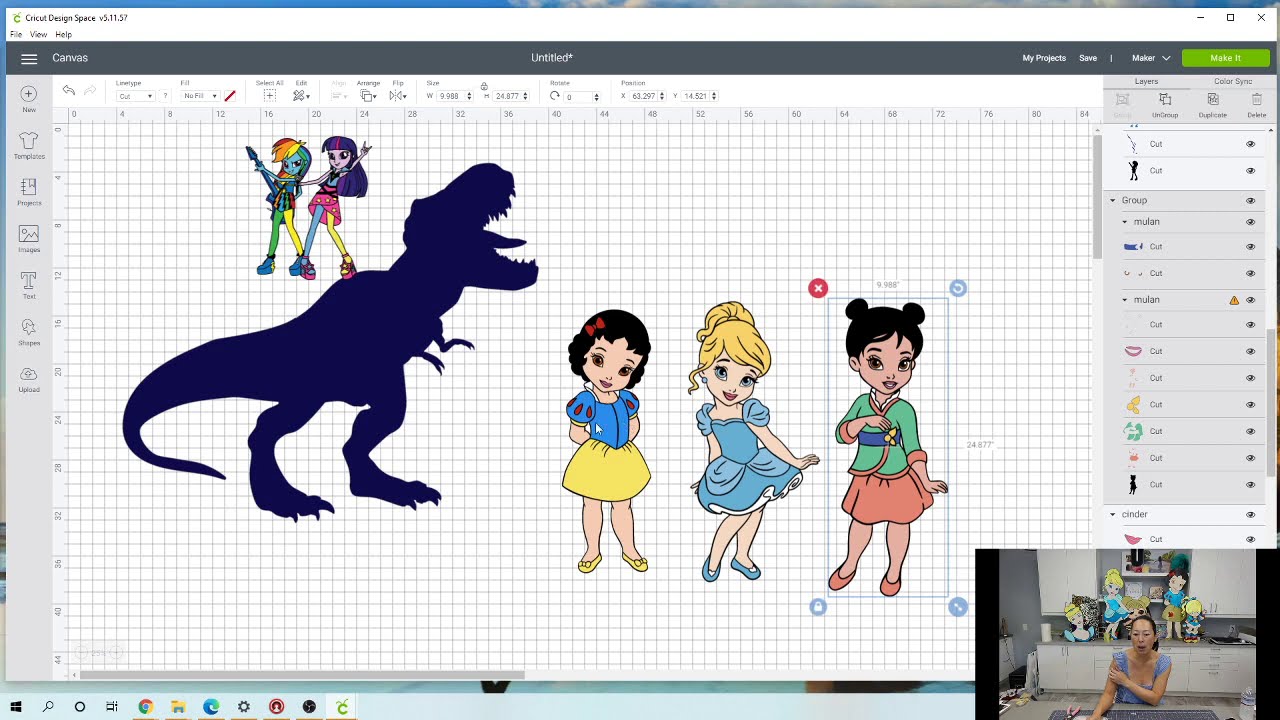Click the size aspect-ratio lock icon

pyautogui.click(x=484, y=87)
